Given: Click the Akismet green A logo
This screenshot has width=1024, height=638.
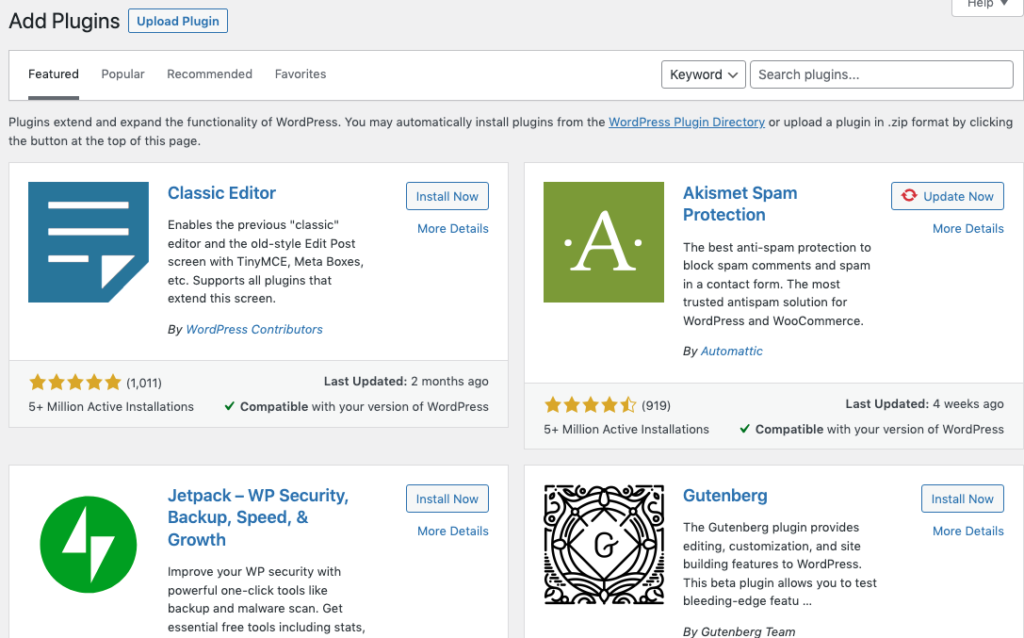Looking at the screenshot, I should pyautogui.click(x=603, y=242).
